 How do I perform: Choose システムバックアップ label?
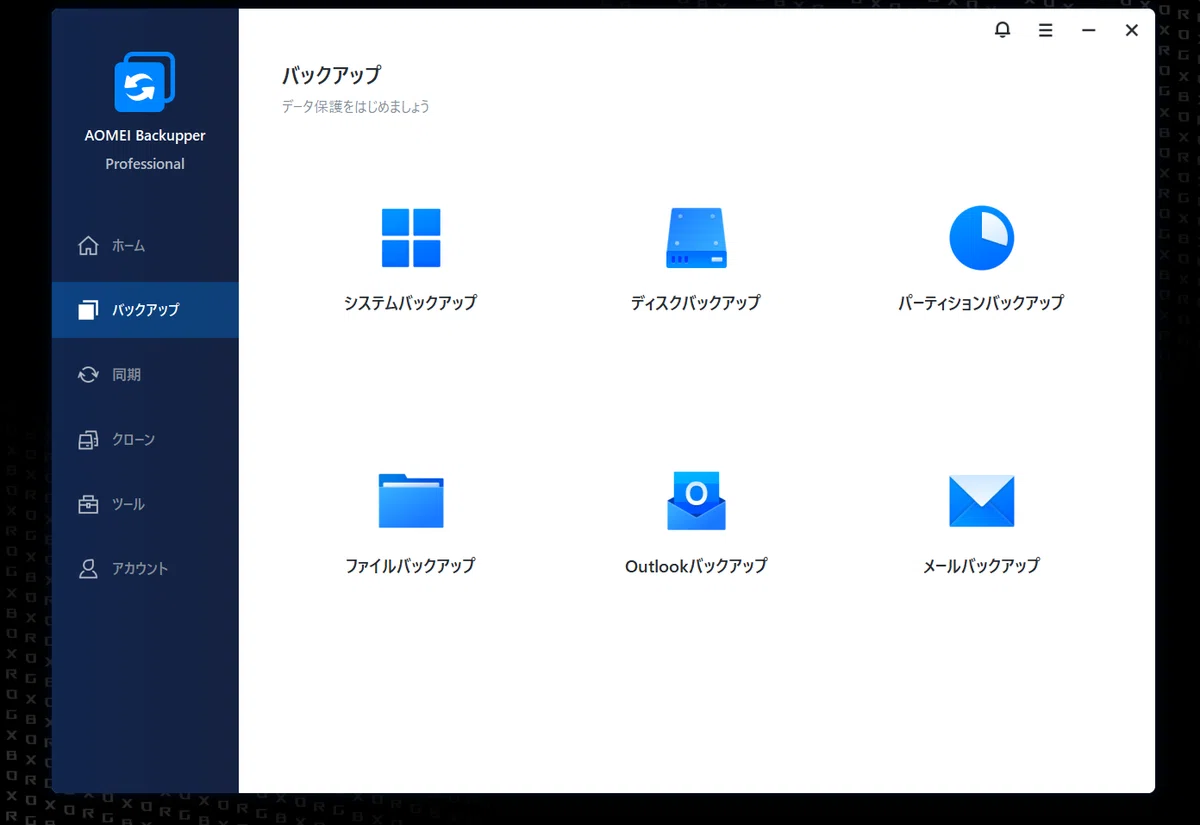coord(410,302)
